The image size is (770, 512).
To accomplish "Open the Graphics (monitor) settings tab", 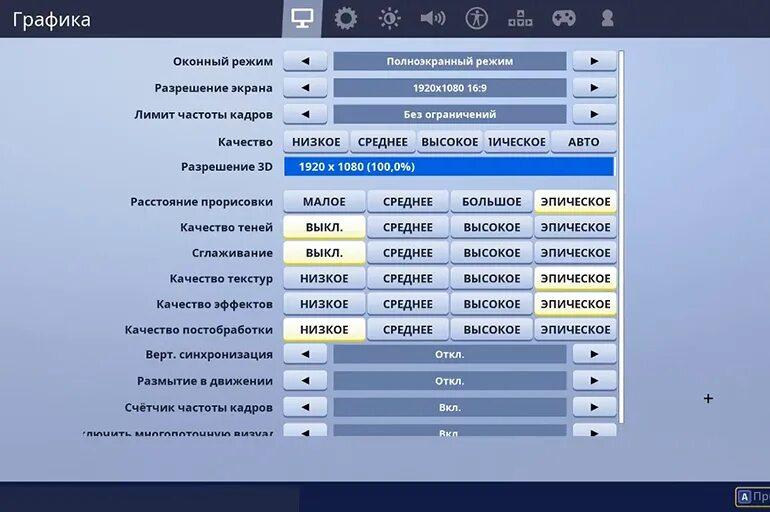I will [302, 19].
